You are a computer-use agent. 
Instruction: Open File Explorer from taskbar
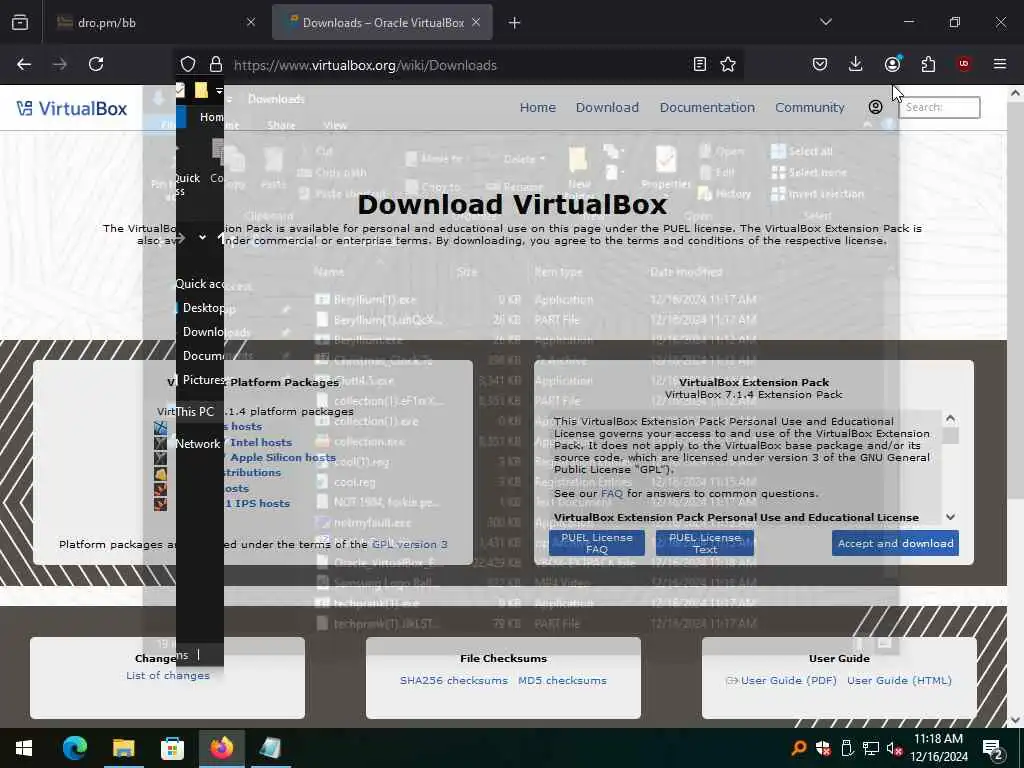[x=123, y=748]
